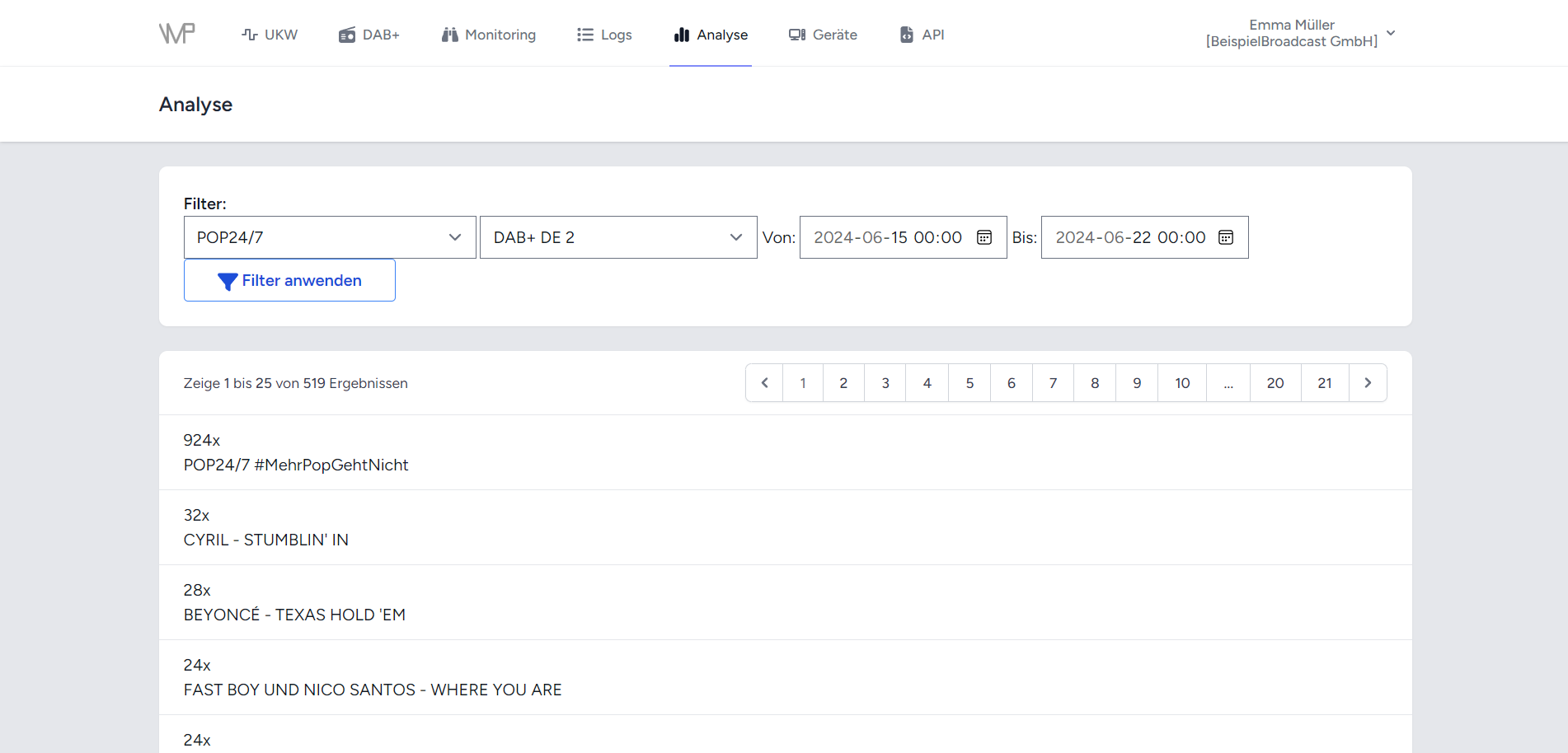Expand the Emma Müller account menu

tap(1300, 33)
